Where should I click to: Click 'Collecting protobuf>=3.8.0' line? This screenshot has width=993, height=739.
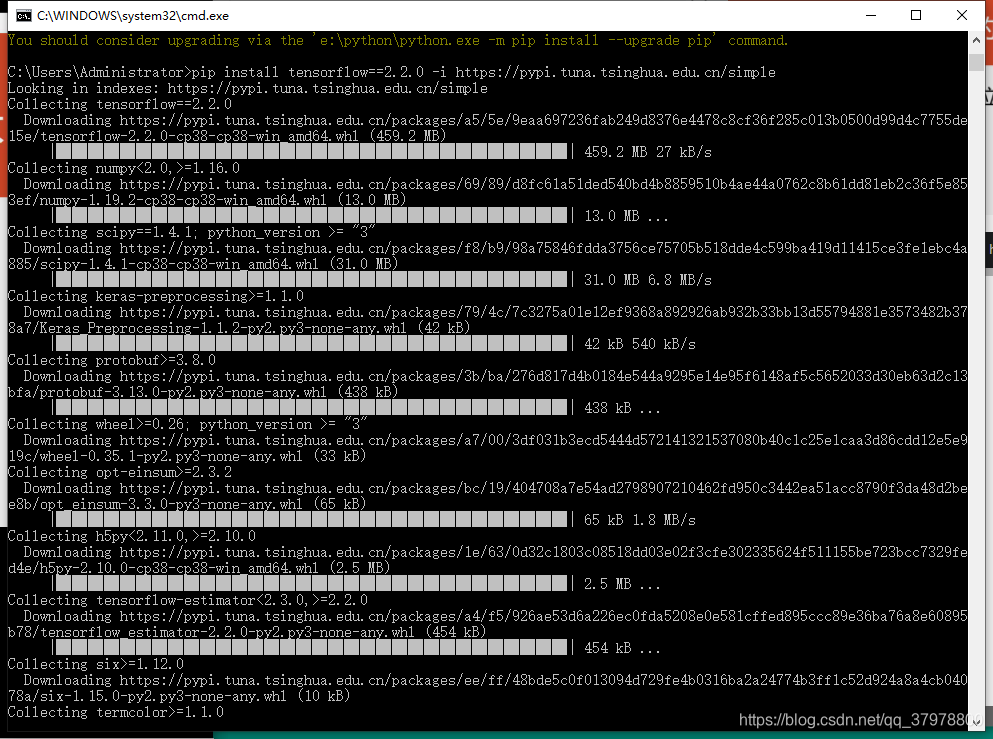coord(111,360)
